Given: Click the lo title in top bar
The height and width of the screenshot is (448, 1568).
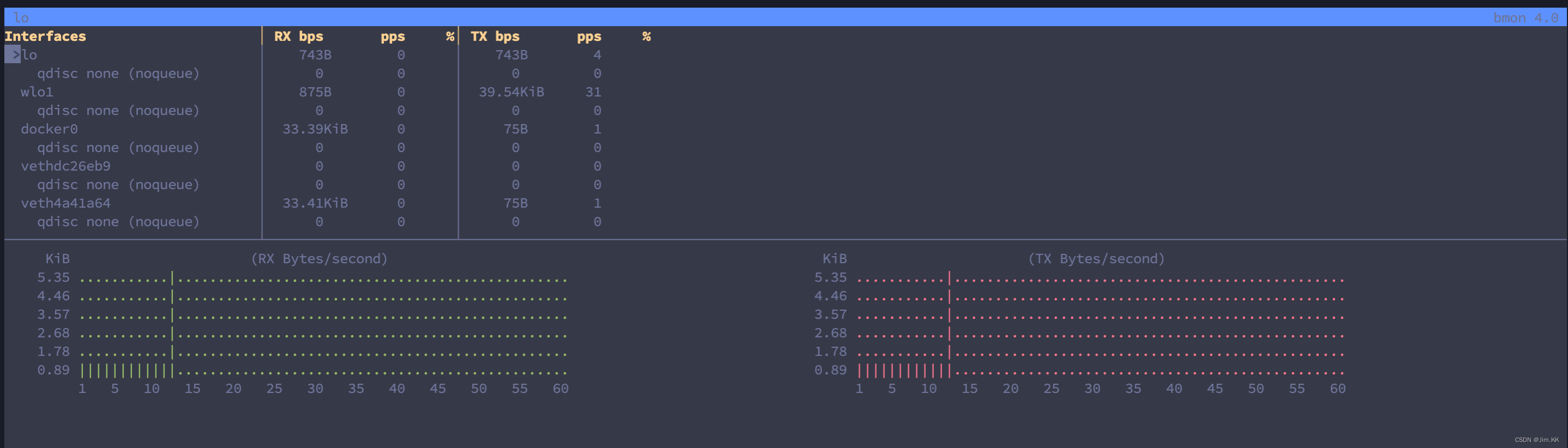Looking at the screenshot, I should 21,17.
